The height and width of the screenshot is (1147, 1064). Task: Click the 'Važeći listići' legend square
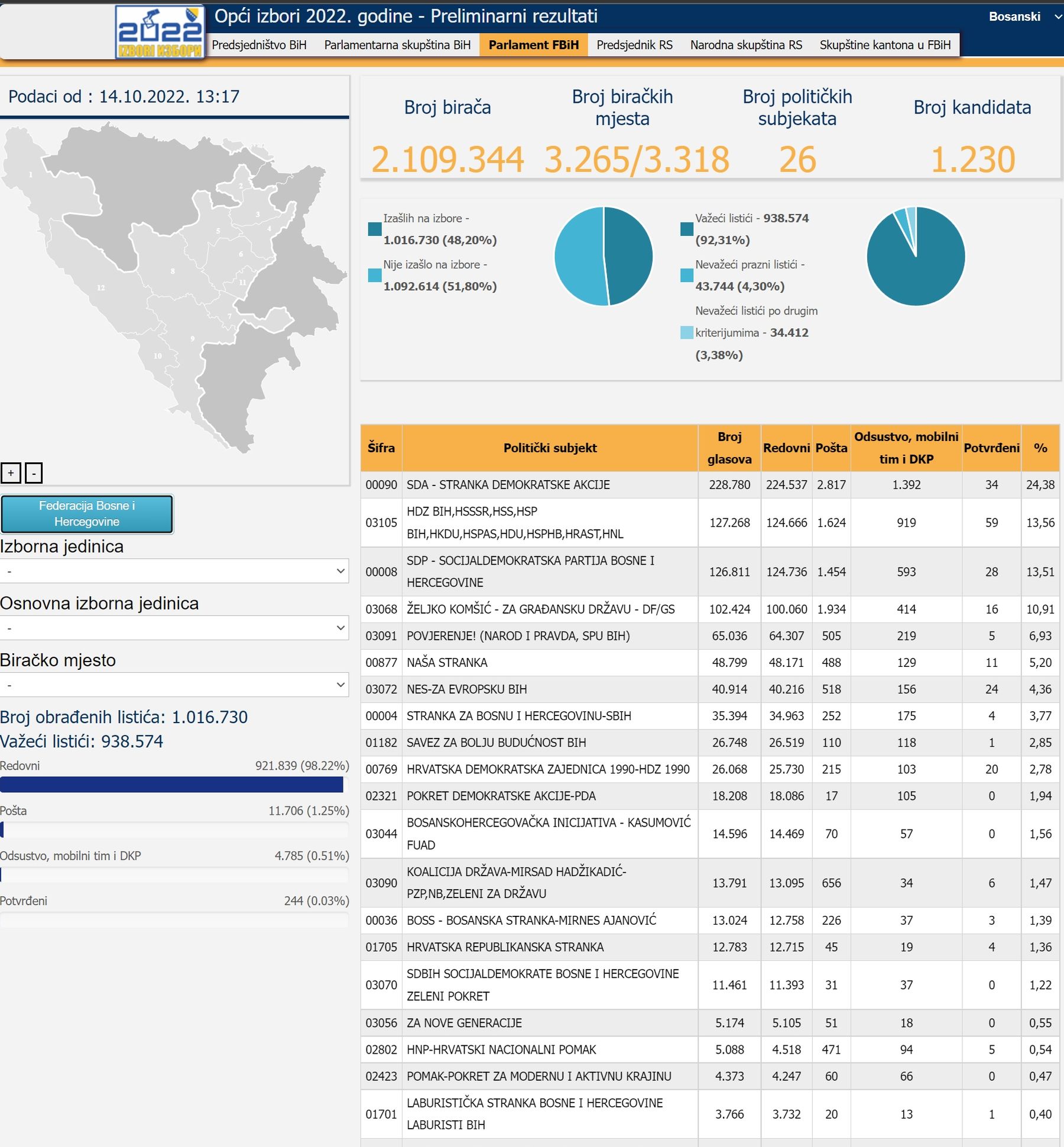[x=686, y=229]
